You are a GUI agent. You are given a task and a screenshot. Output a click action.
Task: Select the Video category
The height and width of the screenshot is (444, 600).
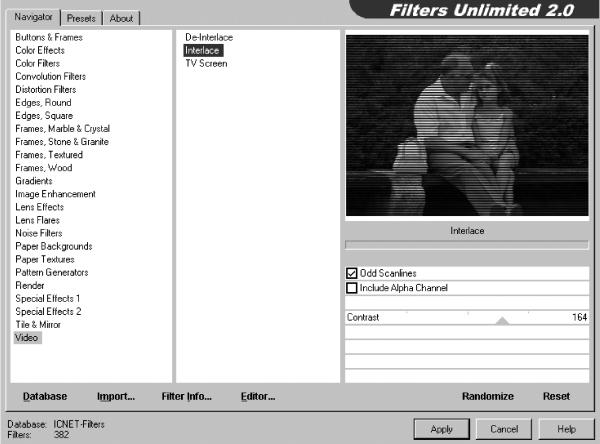tap(27, 338)
